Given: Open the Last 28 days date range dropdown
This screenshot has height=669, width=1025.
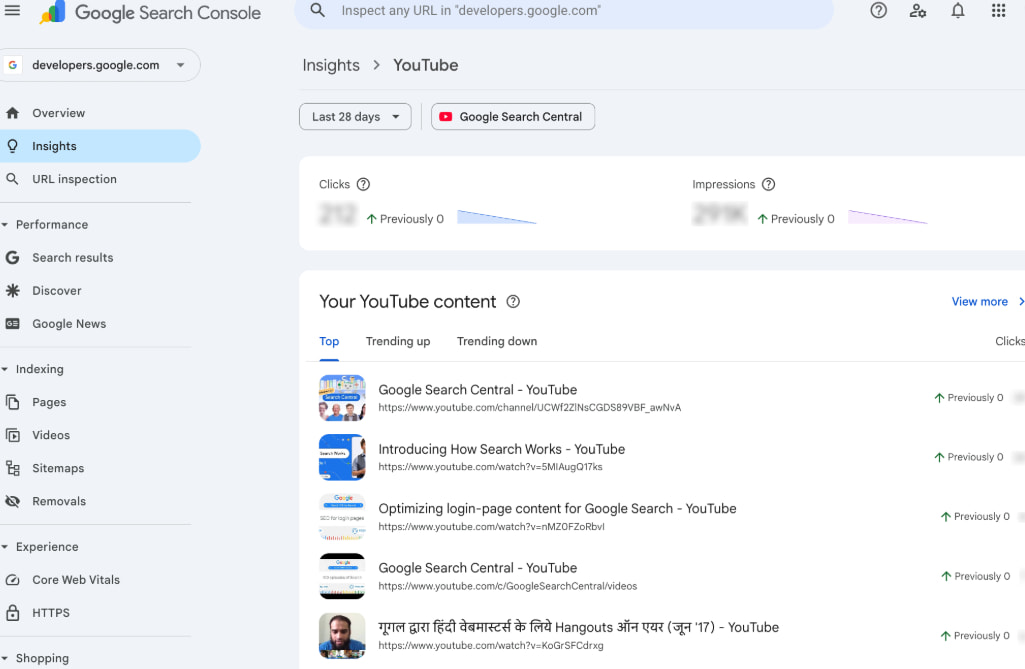Looking at the screenshot, I should pos(355,116).
